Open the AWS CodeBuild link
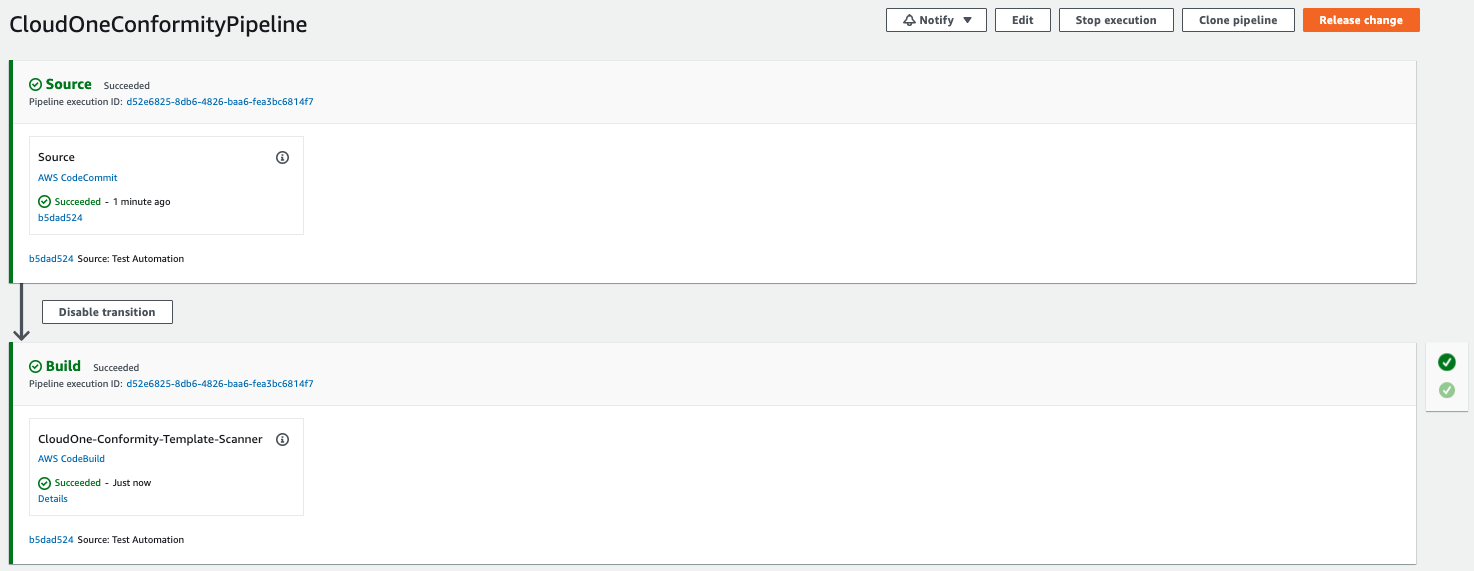Viewport: 1474px width, 571px height. point(71,459)
